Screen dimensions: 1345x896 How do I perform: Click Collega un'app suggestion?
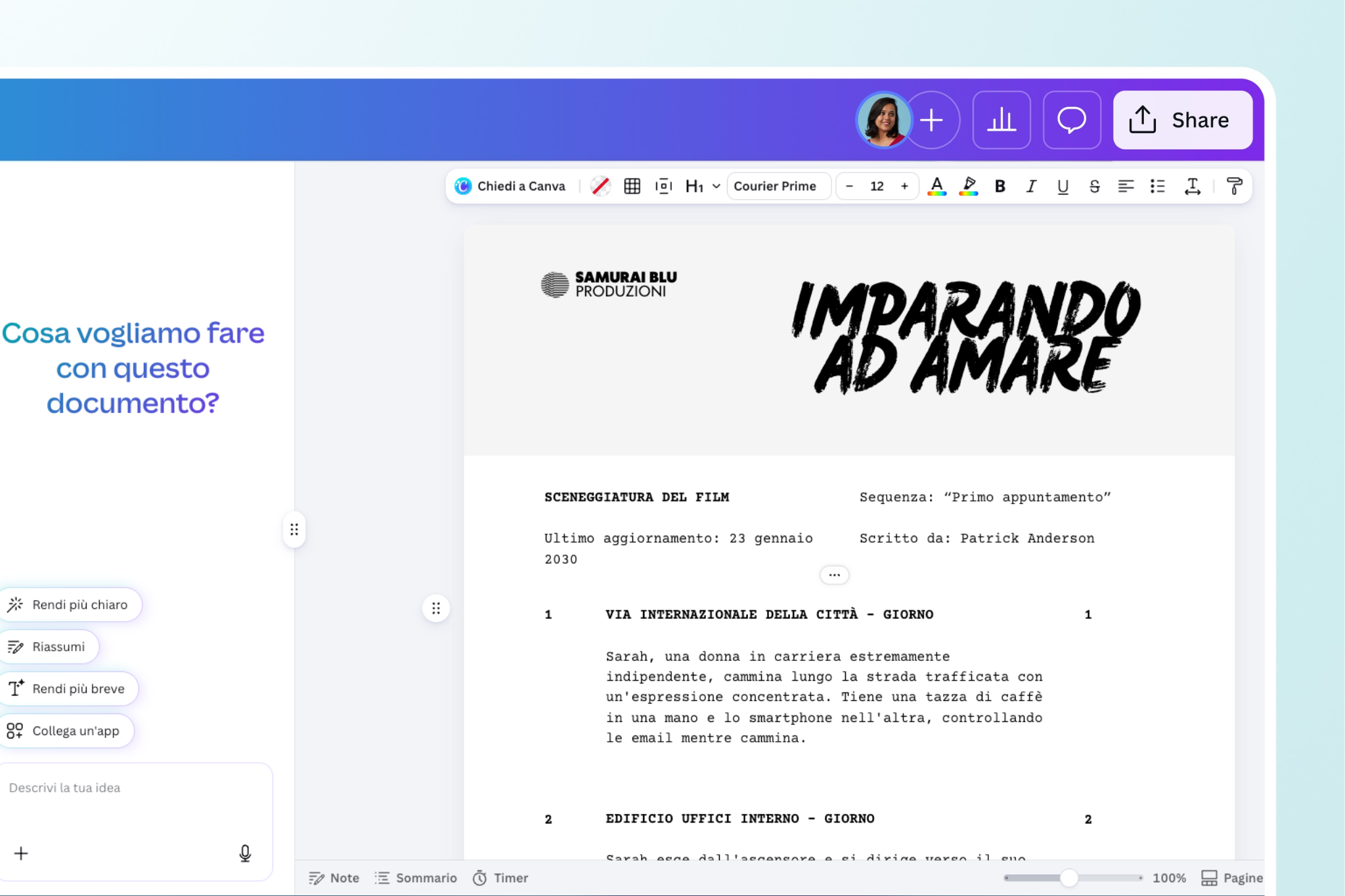tap(66, 731)
